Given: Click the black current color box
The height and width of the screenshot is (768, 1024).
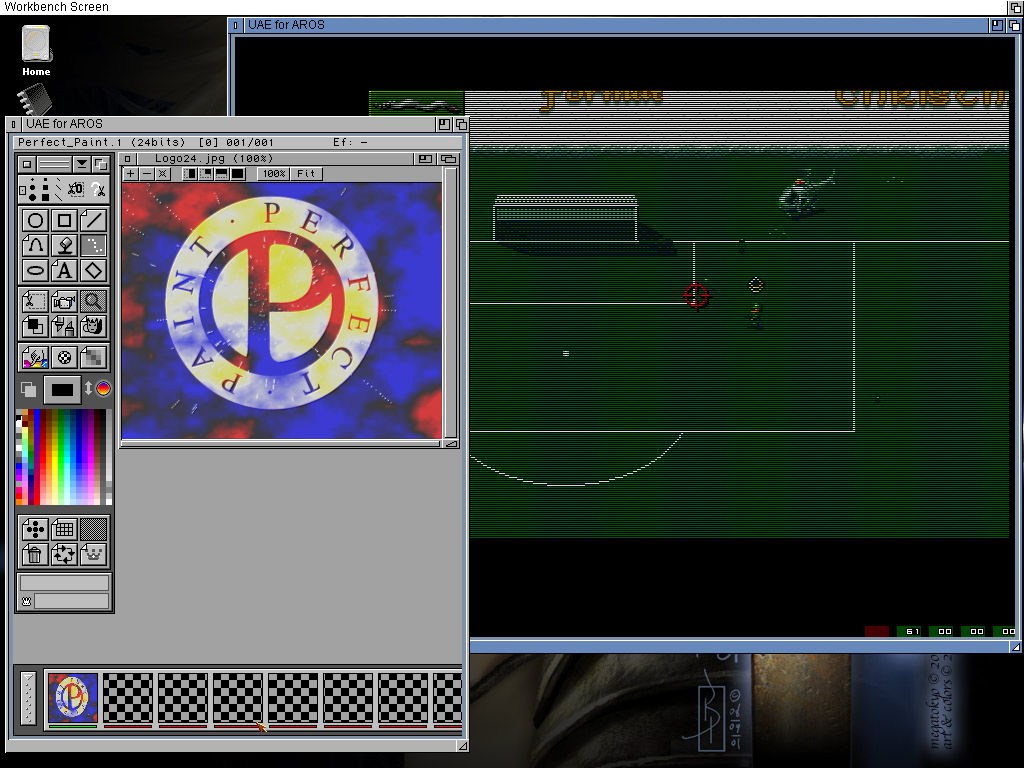Looking at the screenshot, I should pyautogui.click(x=62, y=390).
